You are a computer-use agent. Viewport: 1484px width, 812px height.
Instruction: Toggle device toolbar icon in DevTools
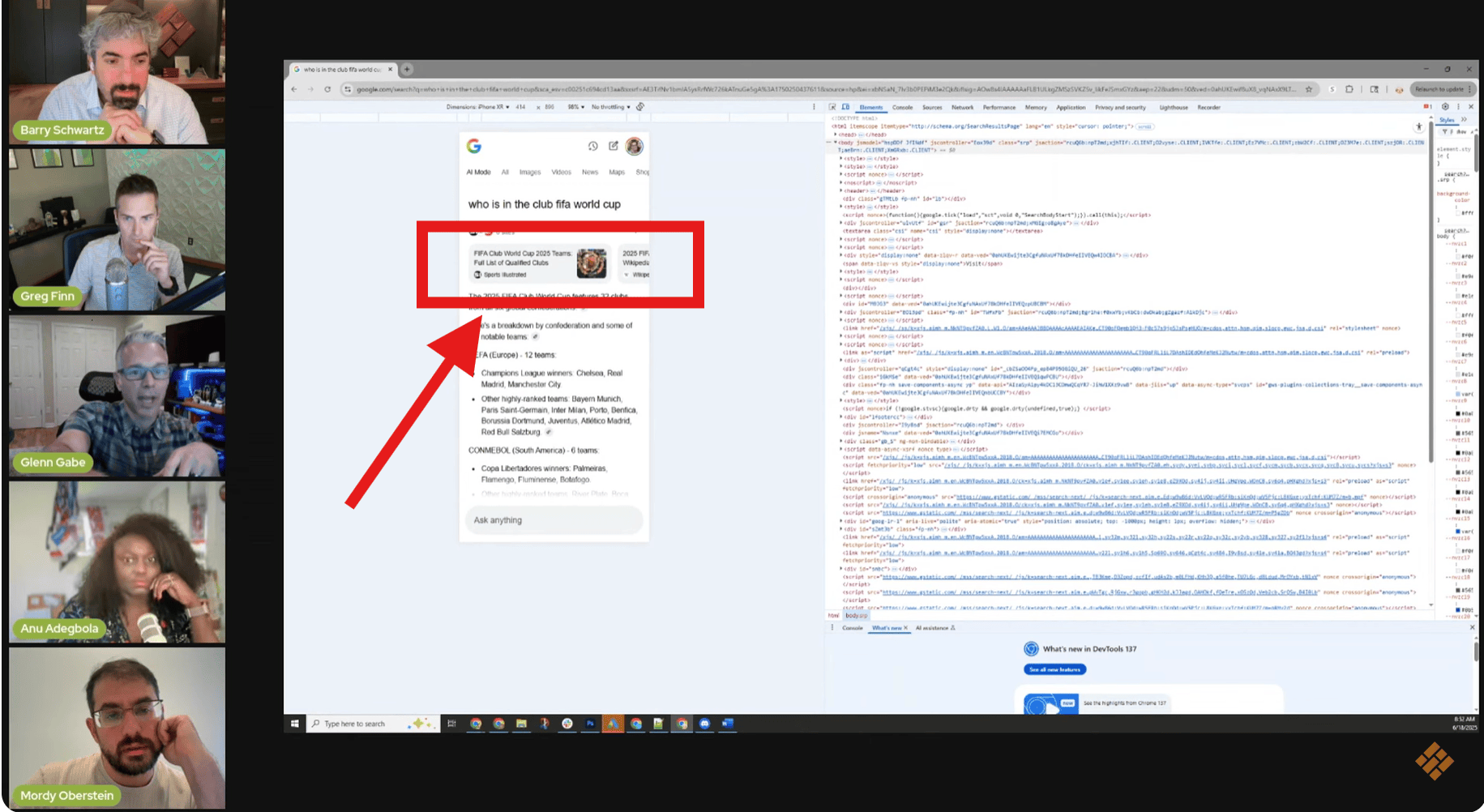point(845,107)
